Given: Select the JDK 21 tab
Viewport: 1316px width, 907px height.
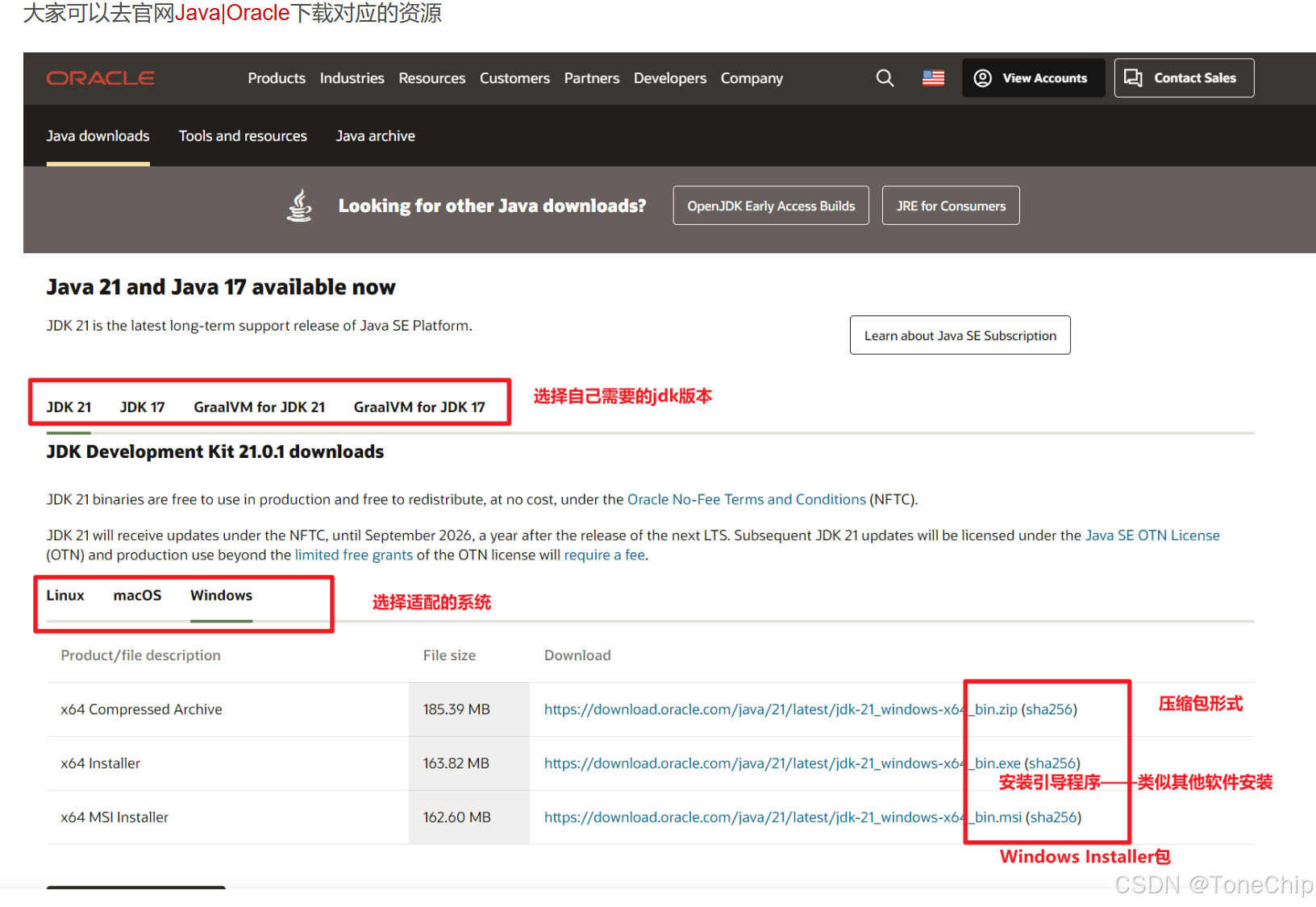Looking at the screenshot, I should (69, 407).
